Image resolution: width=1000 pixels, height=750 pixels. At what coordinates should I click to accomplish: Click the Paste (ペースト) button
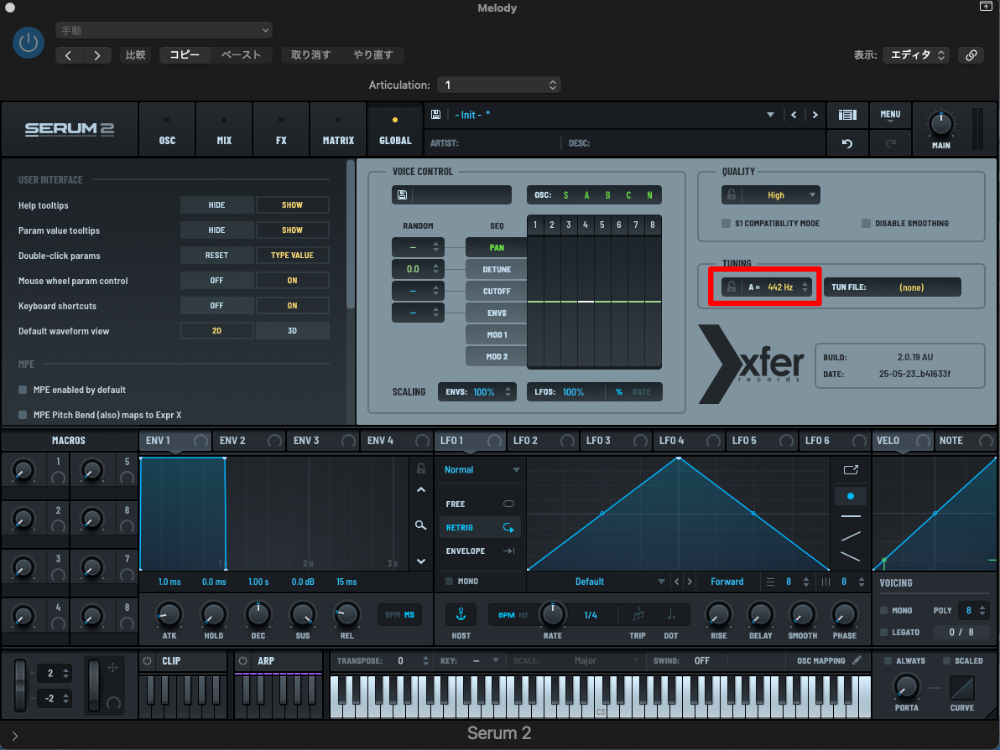[241, 55]
